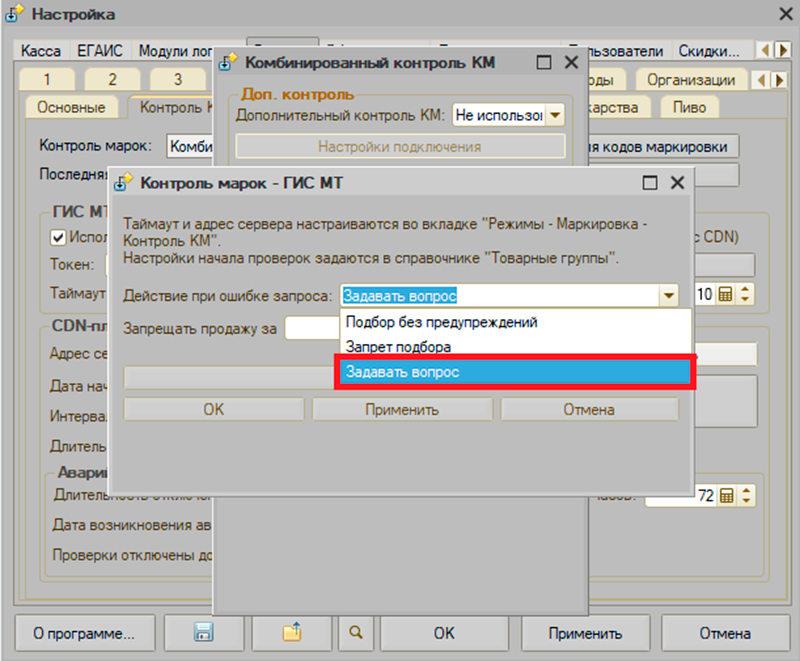
Task: Pick the highlighted Задавать вопрос option
Action: point(402,371)
